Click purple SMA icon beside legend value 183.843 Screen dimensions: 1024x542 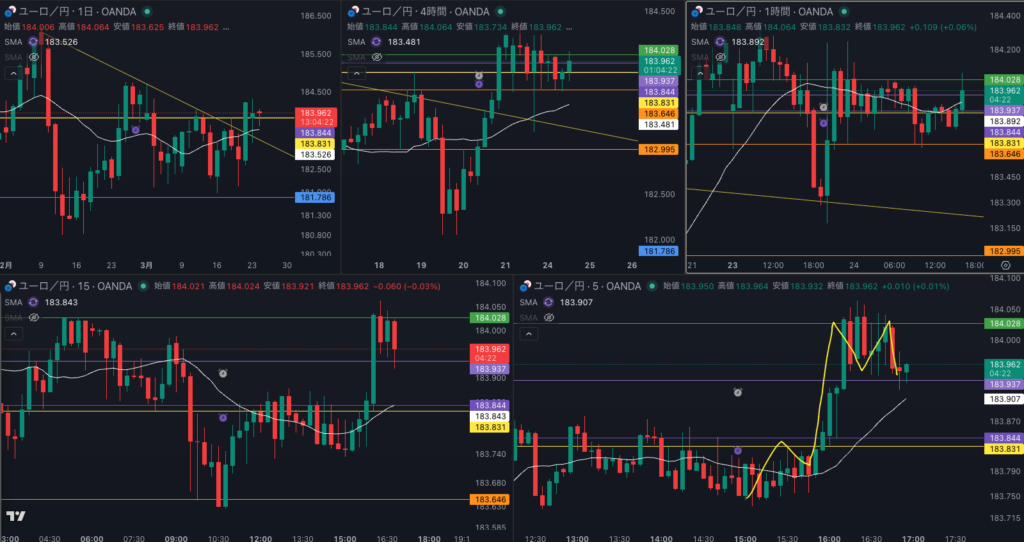(33, 302)
